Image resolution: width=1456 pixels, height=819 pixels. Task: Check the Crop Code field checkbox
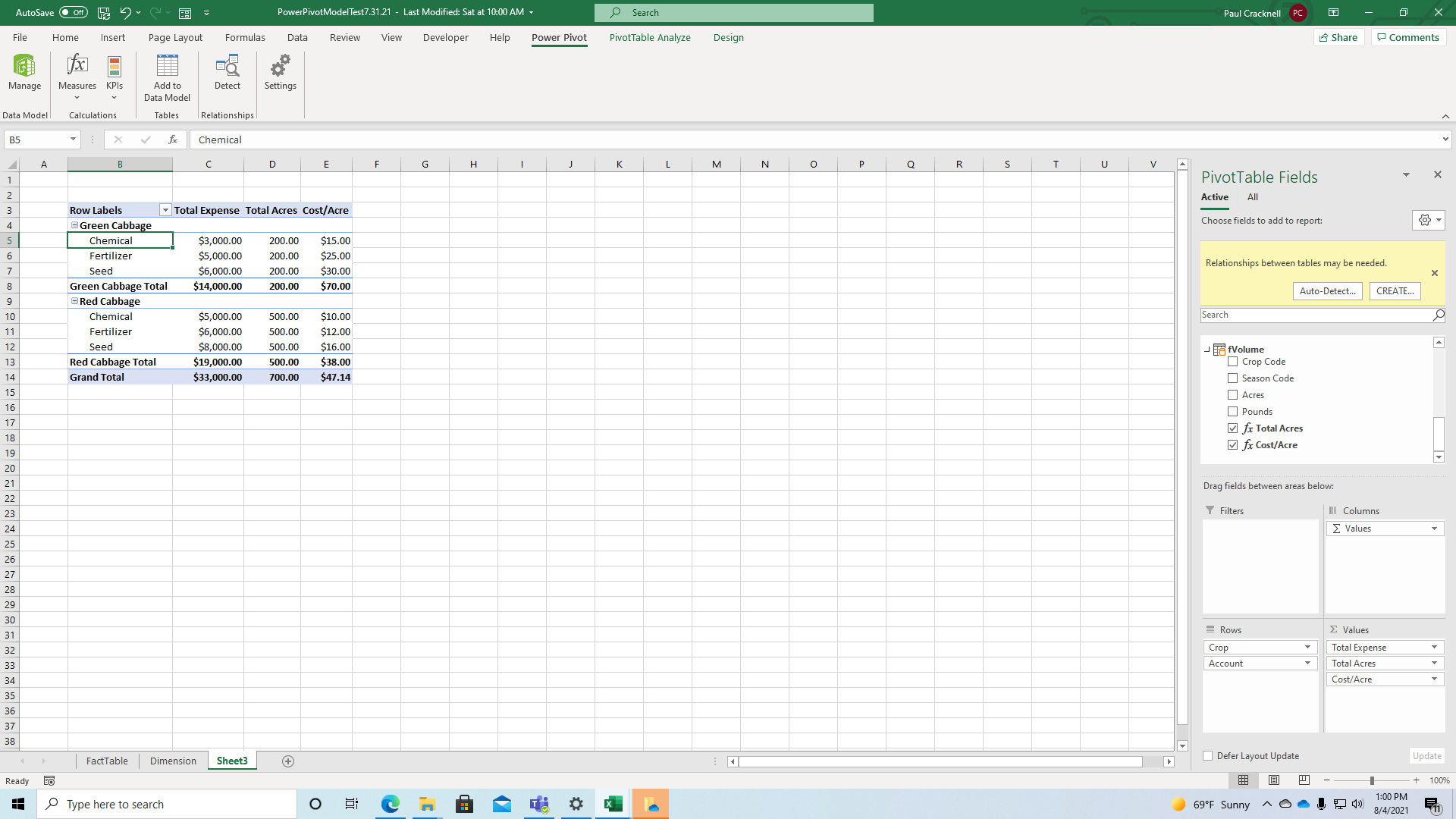1232,362
